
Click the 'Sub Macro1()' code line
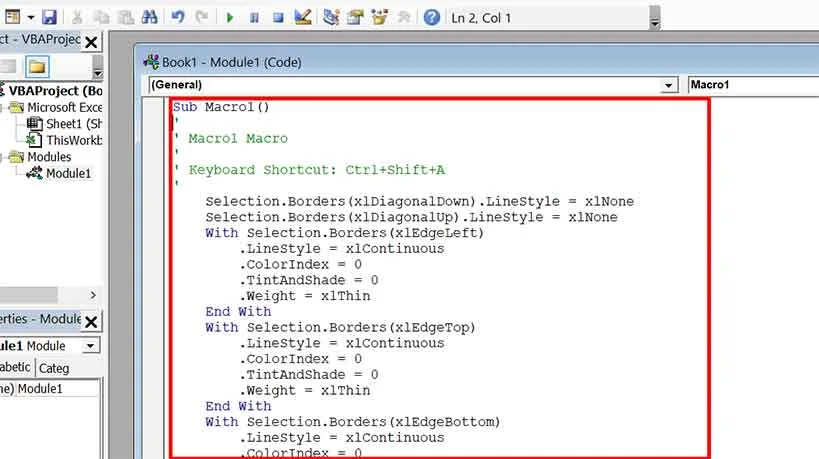221,107
